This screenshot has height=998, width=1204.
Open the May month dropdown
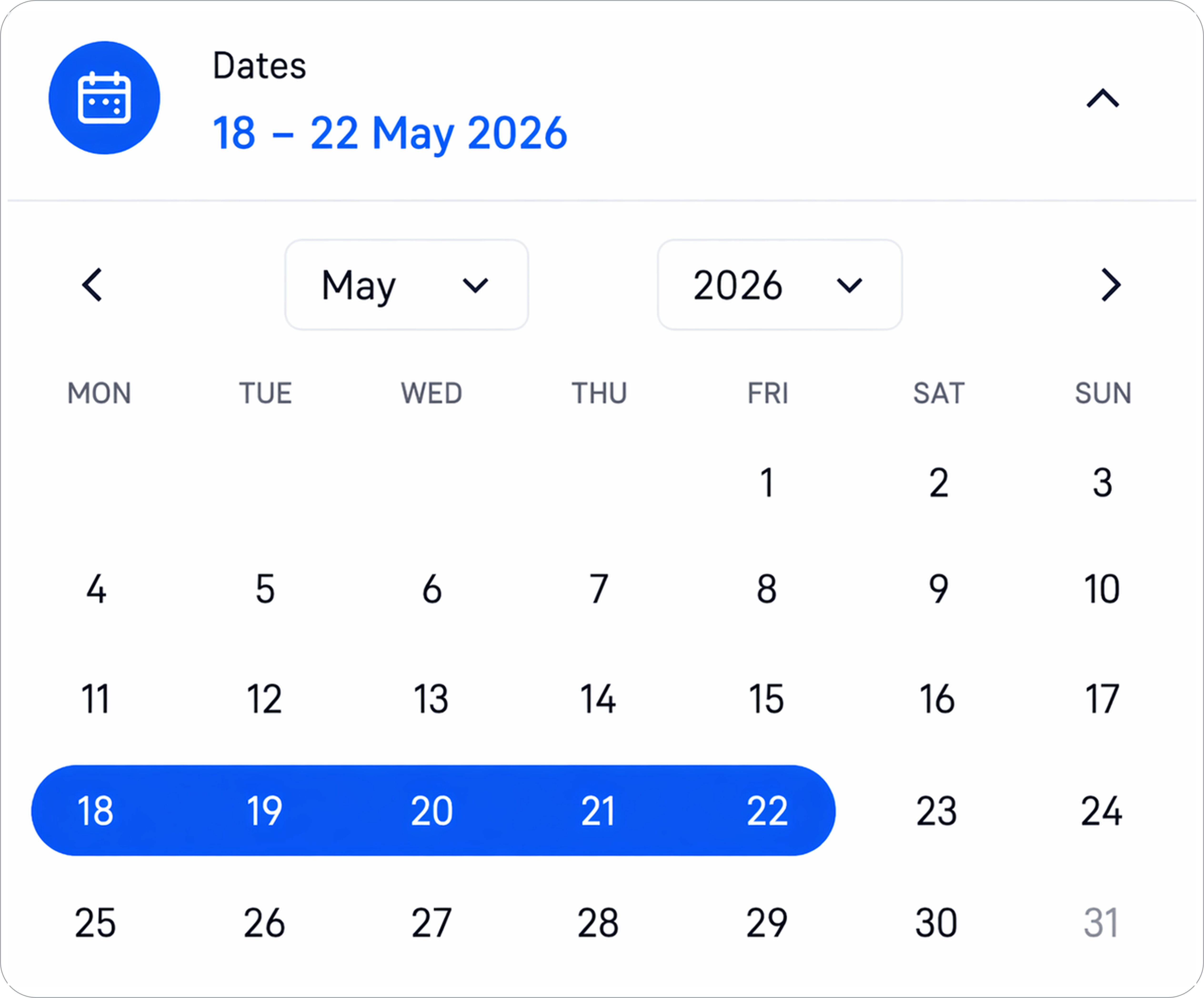406,285
